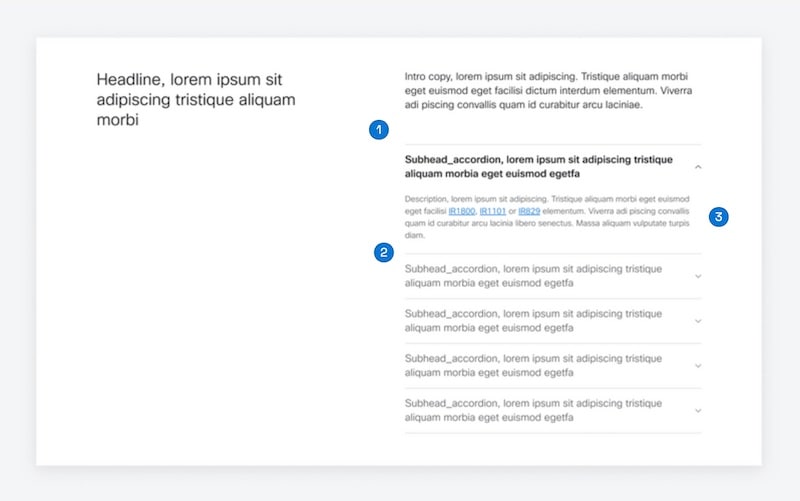Screen dimensions: 800x501
Task: Click the bold expanded accordion subhead title
Action: click(539, 166)
